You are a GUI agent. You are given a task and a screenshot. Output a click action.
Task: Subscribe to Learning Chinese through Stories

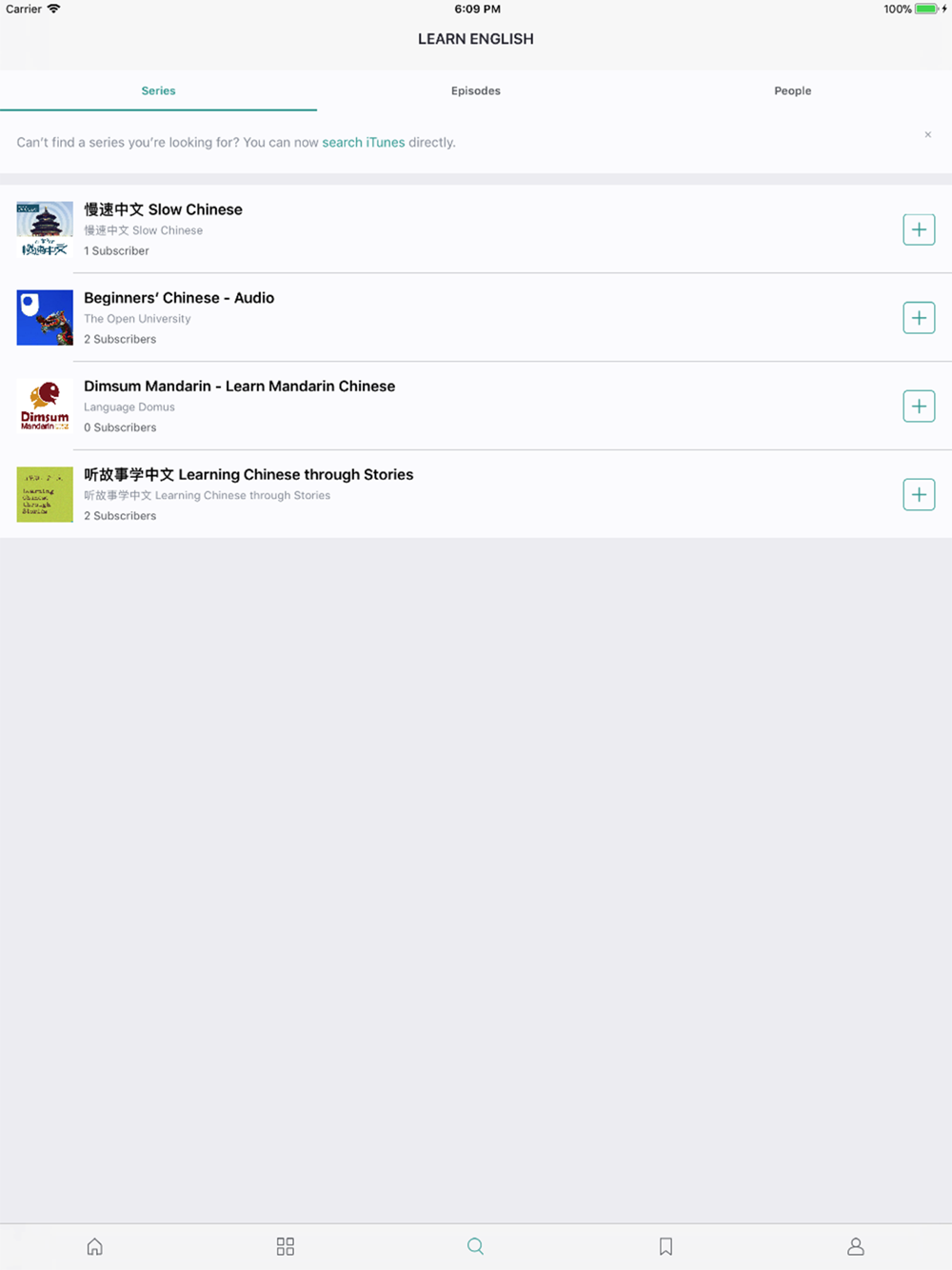(919, 494)
